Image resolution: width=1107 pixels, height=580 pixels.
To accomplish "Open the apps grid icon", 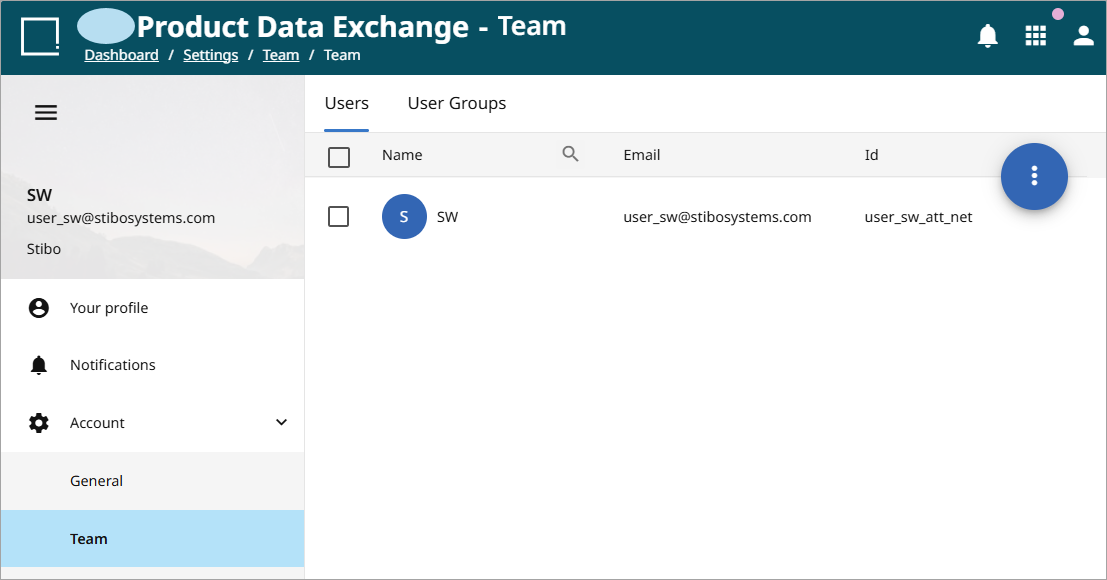I will [1035, 35].
